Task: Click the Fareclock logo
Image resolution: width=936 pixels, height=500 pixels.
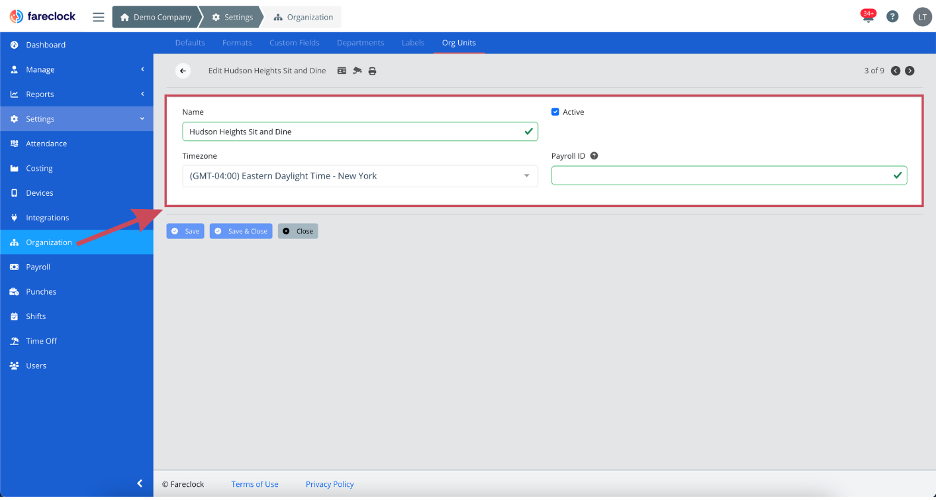Action: coord(43,17)
